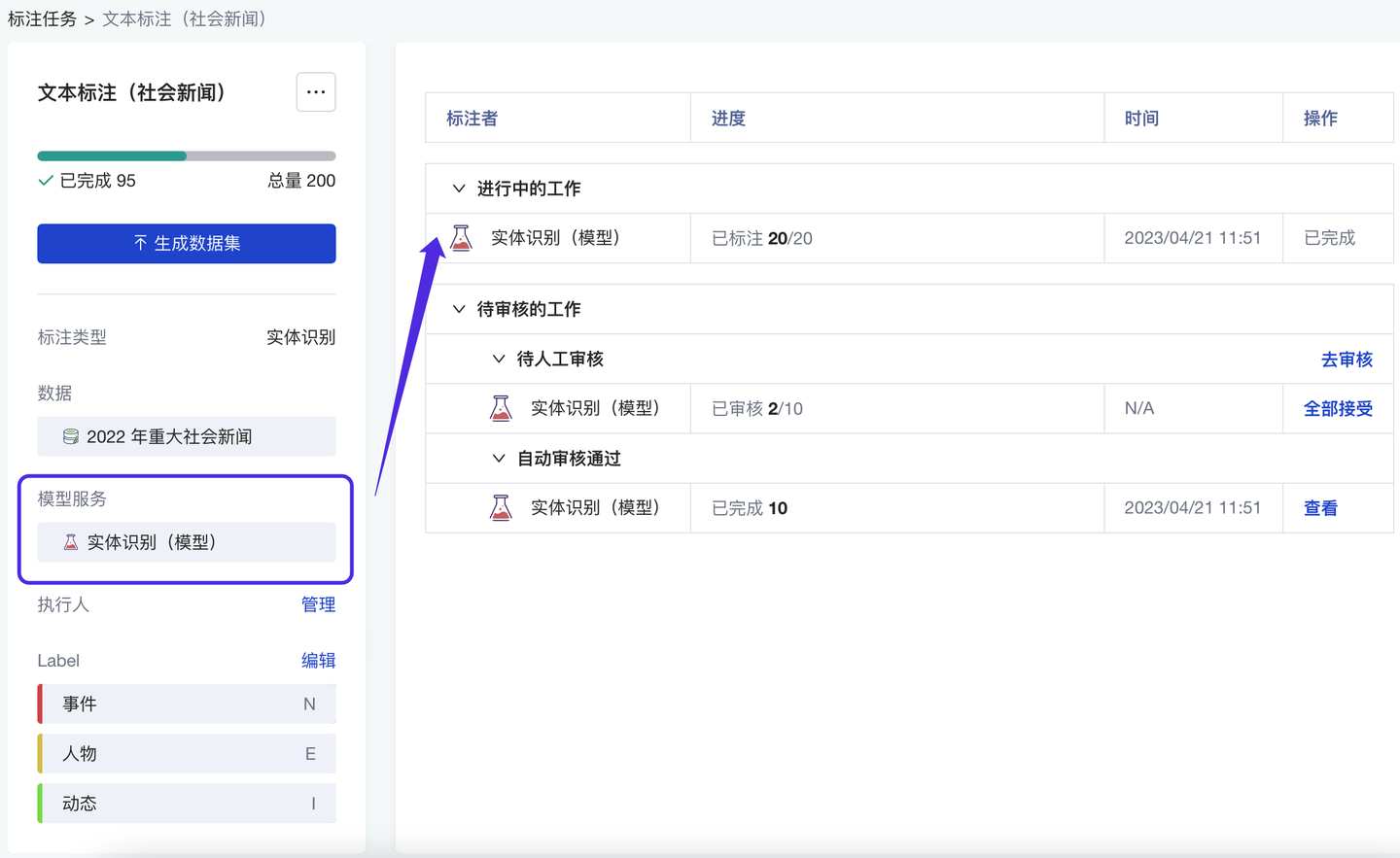Image resolution: width=1400 pixels, height=858 pixels.
Task: Click the green checkmark next to 已完成 95
Action: point(45,181)
